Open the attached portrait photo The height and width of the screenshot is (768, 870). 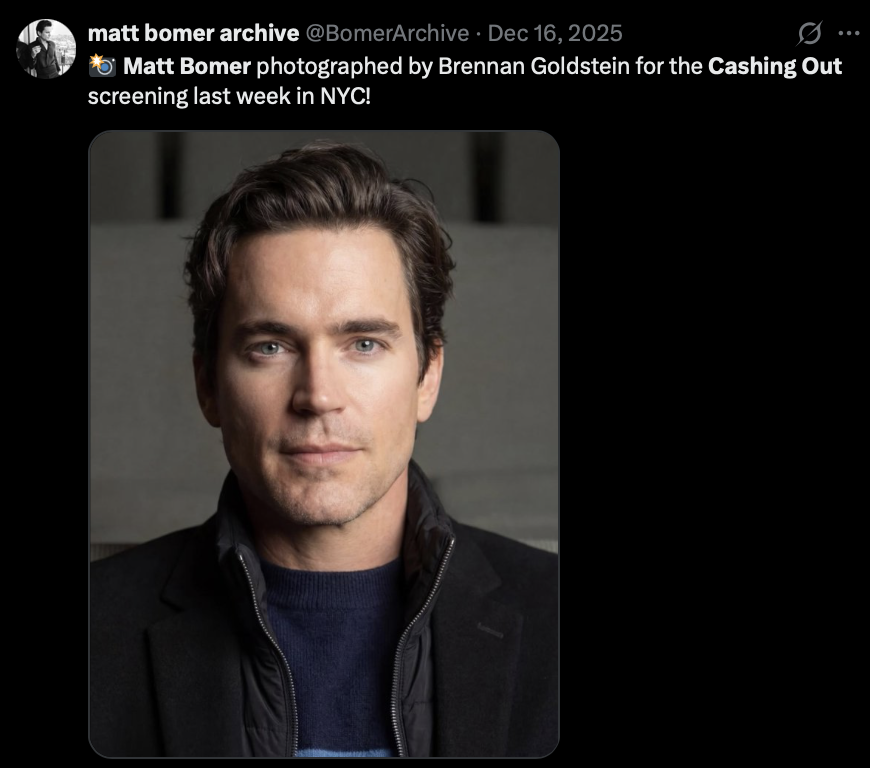point(323,443)
